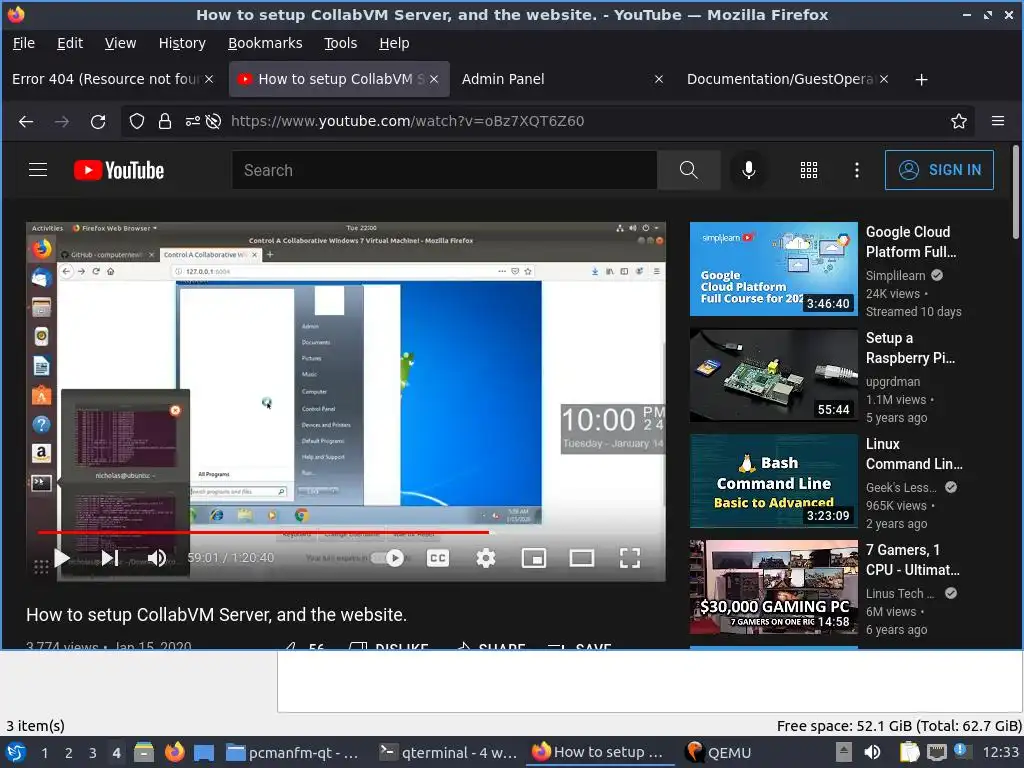Switch to the pcmanfm-qt taskbar window

point(293,752)
